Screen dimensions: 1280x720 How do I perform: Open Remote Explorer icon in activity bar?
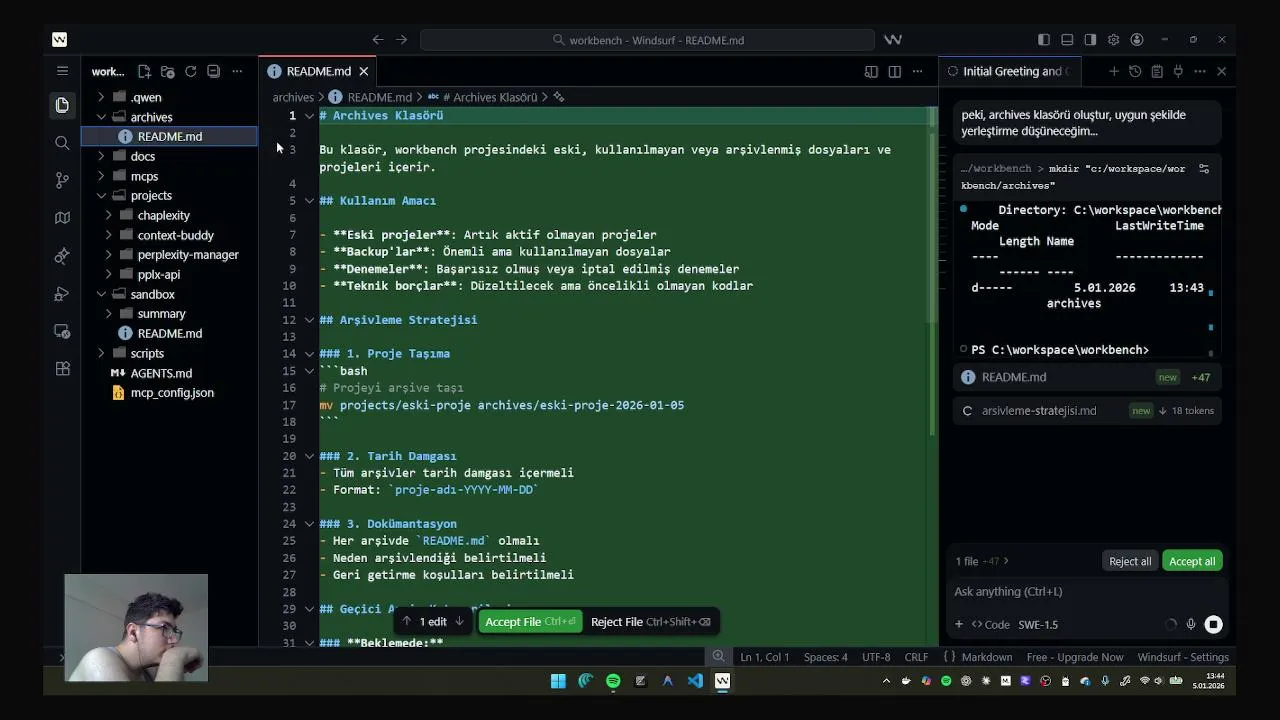62,331
